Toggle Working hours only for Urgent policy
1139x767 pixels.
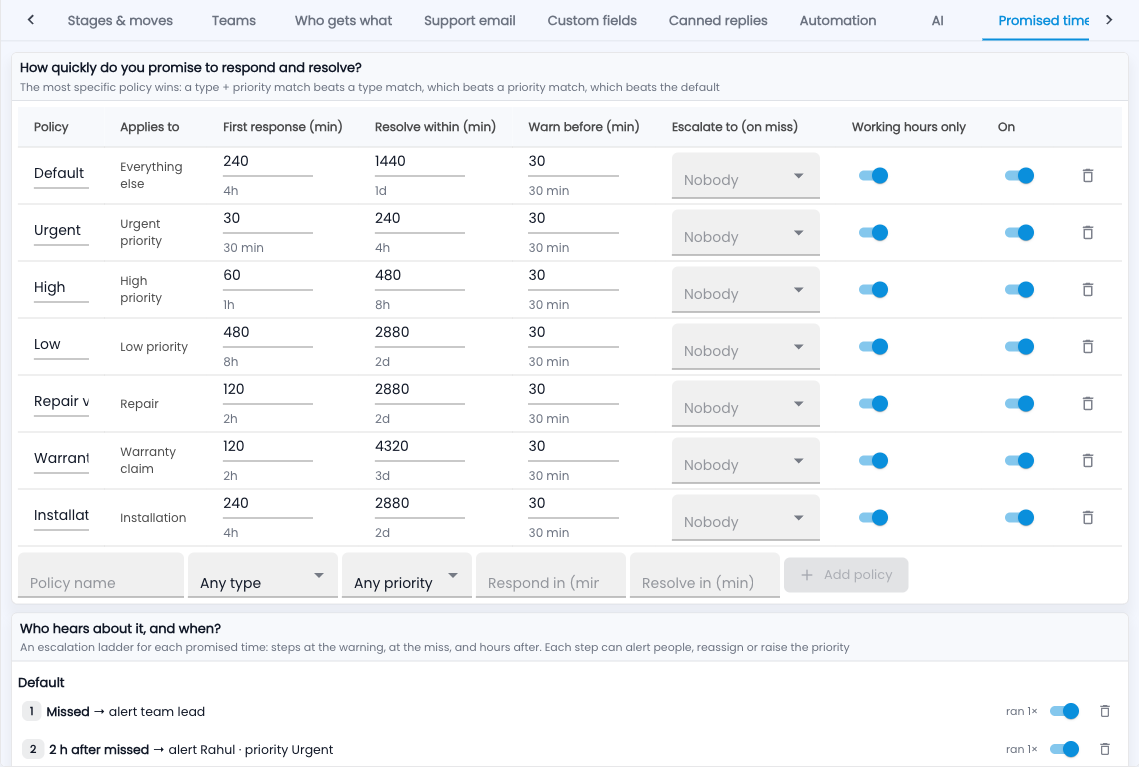(x=873, y=232)
